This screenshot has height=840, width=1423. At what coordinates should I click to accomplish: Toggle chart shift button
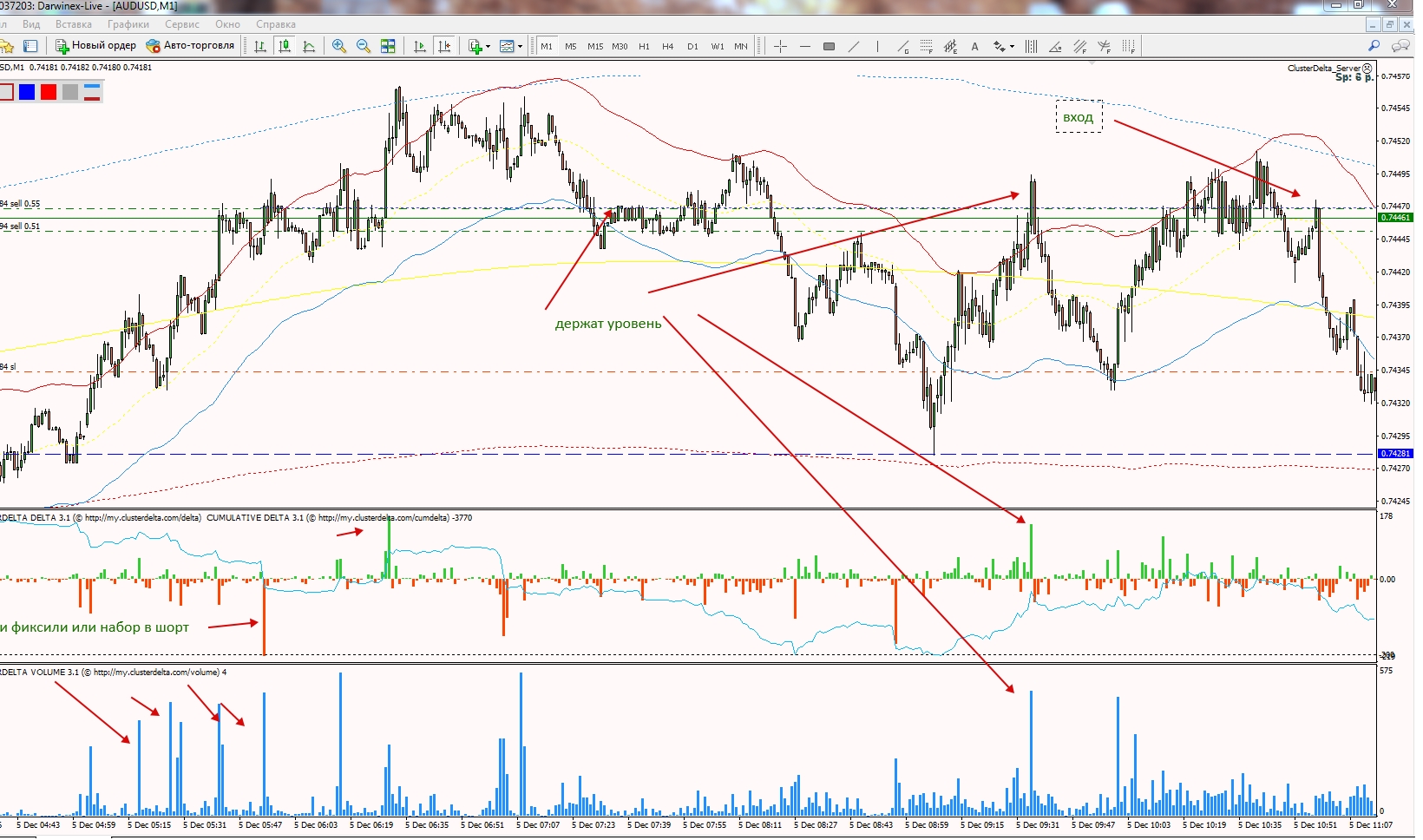[x=444, y=46]
